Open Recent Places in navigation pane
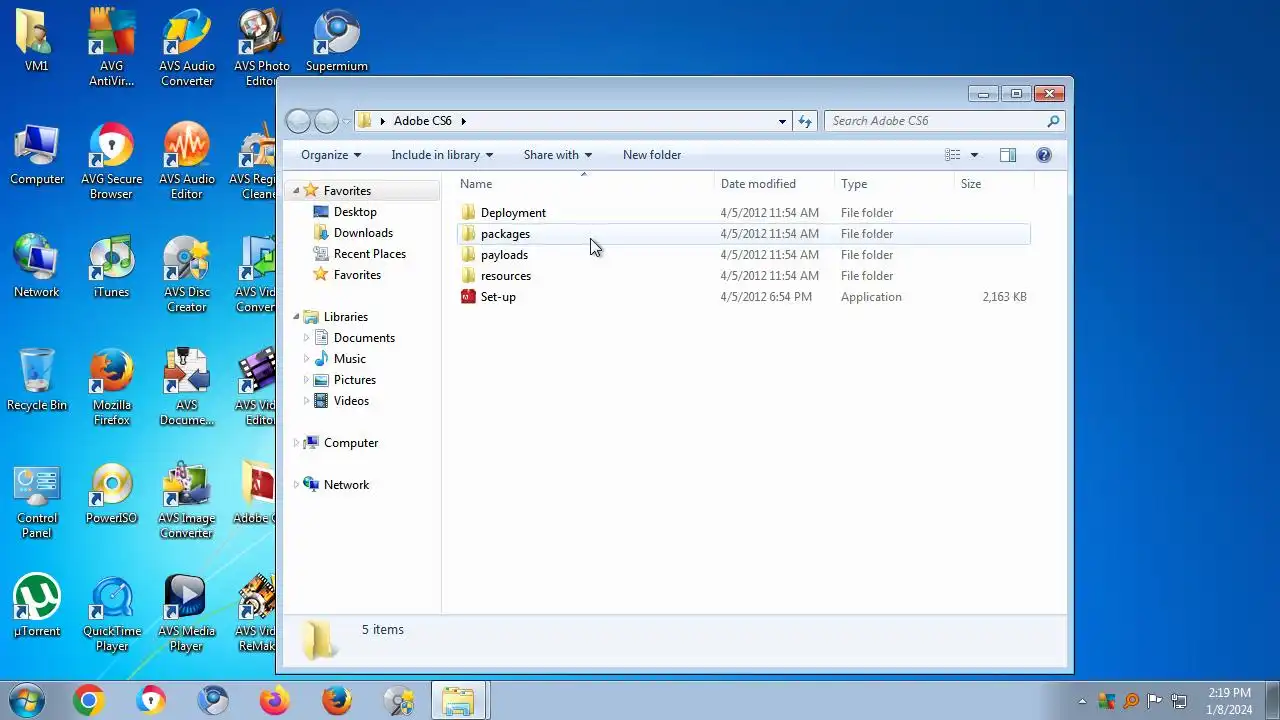Image resolution: width=1280 pixels, height=720 pixels. (369, 254)
